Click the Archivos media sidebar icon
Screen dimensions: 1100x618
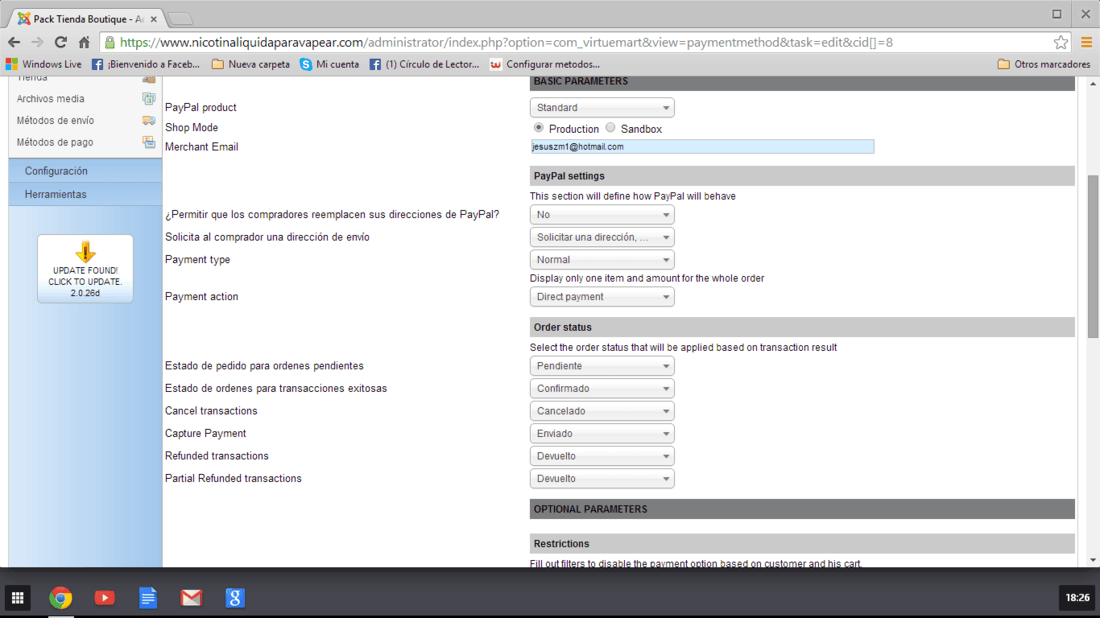pos(149,99)
